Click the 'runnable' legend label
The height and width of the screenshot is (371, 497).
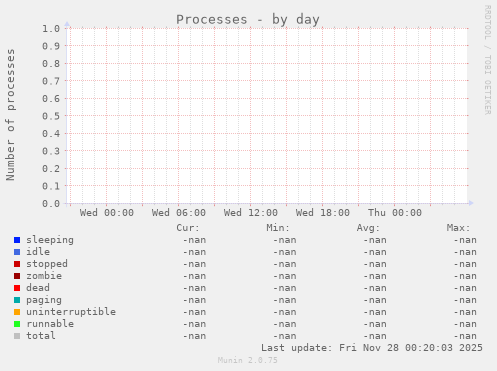tap(50, 324)
